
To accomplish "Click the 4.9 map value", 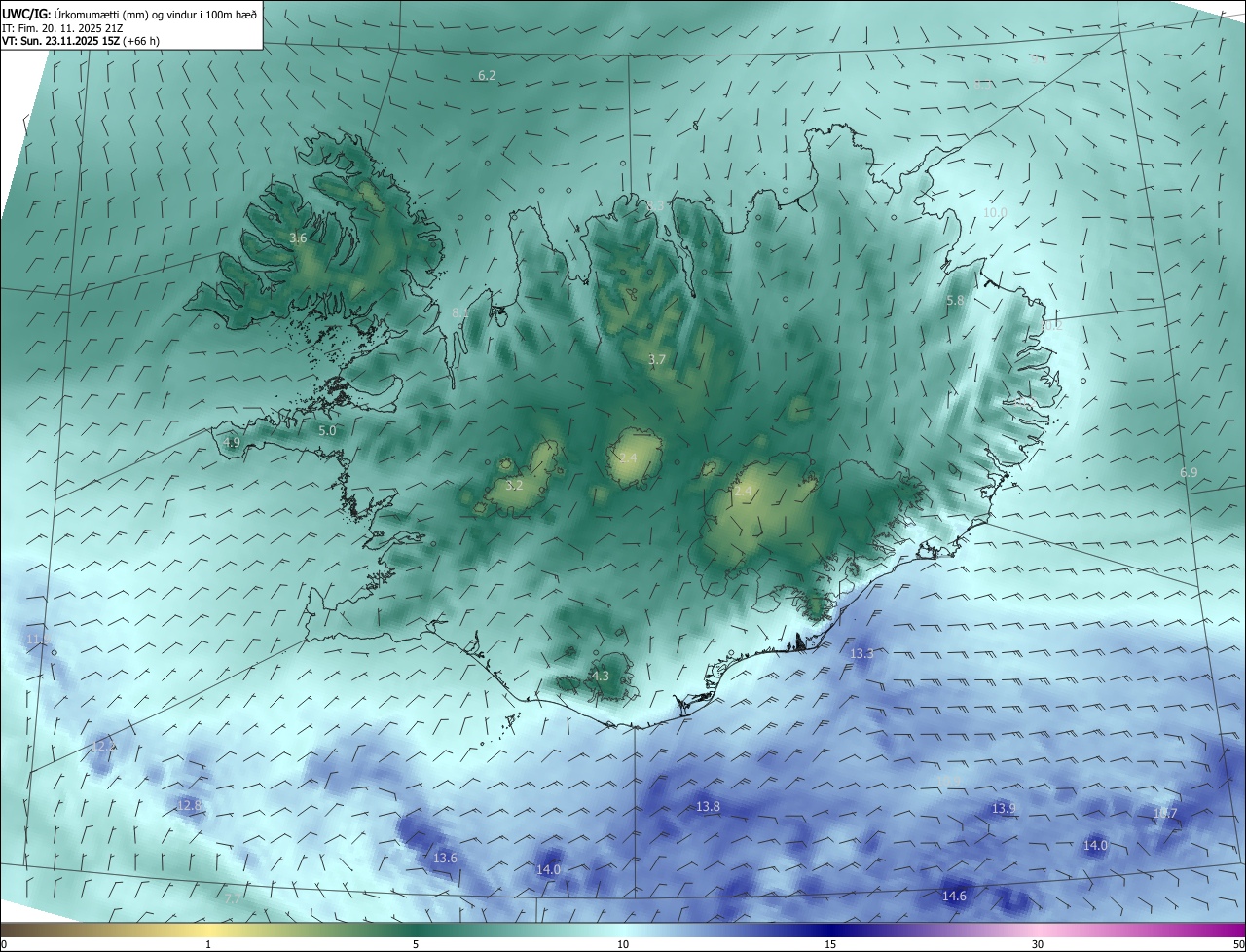I will coord(232,442).
